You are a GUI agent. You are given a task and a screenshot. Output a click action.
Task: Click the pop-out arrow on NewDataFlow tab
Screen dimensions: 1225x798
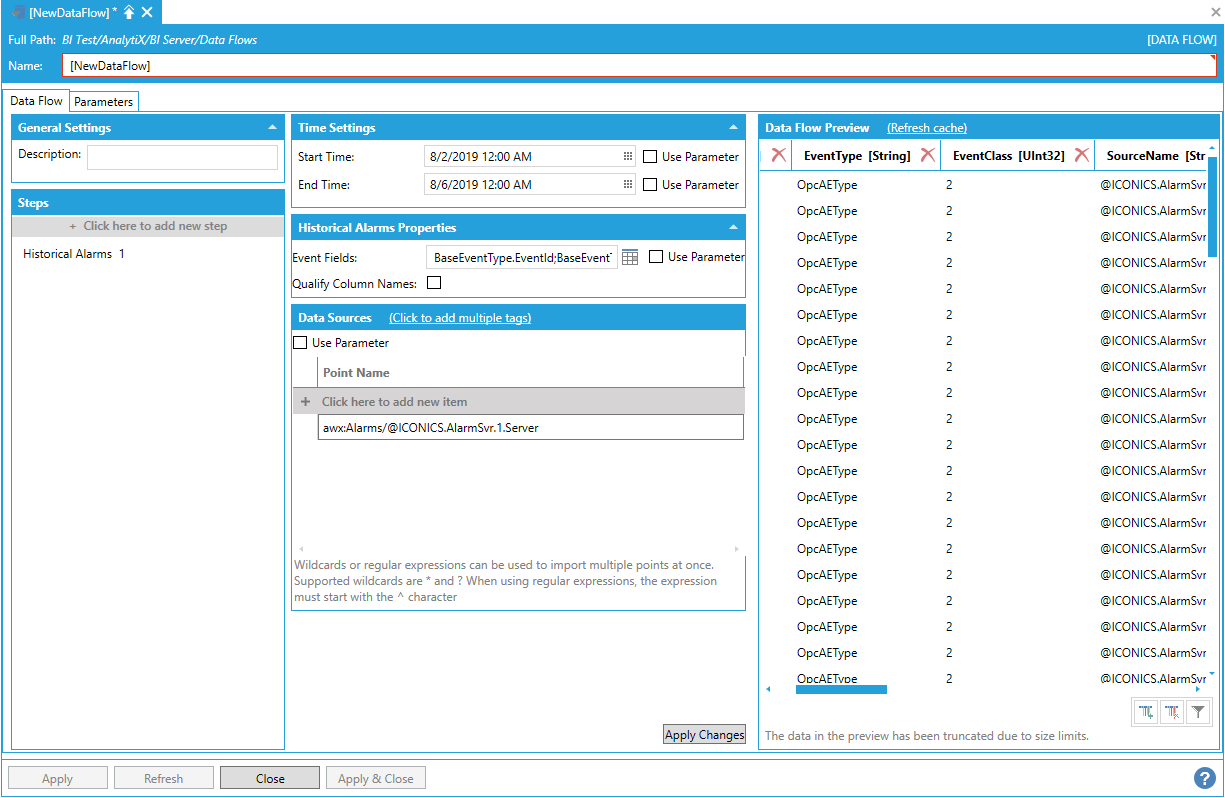coord(129,12)
